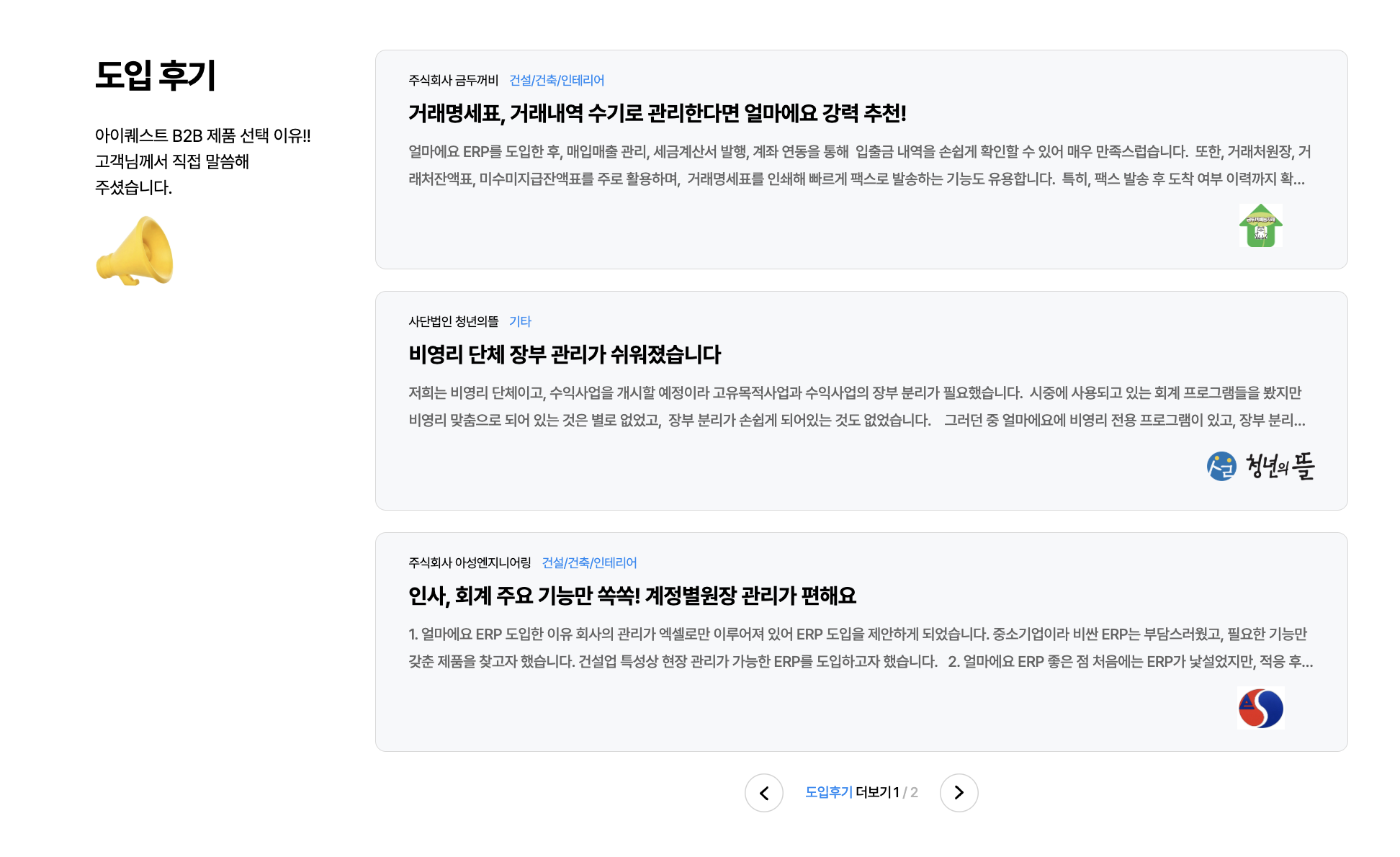Click 건설/건축/인테리어 tag on 아성엔지니어링 review

point(591,563)
